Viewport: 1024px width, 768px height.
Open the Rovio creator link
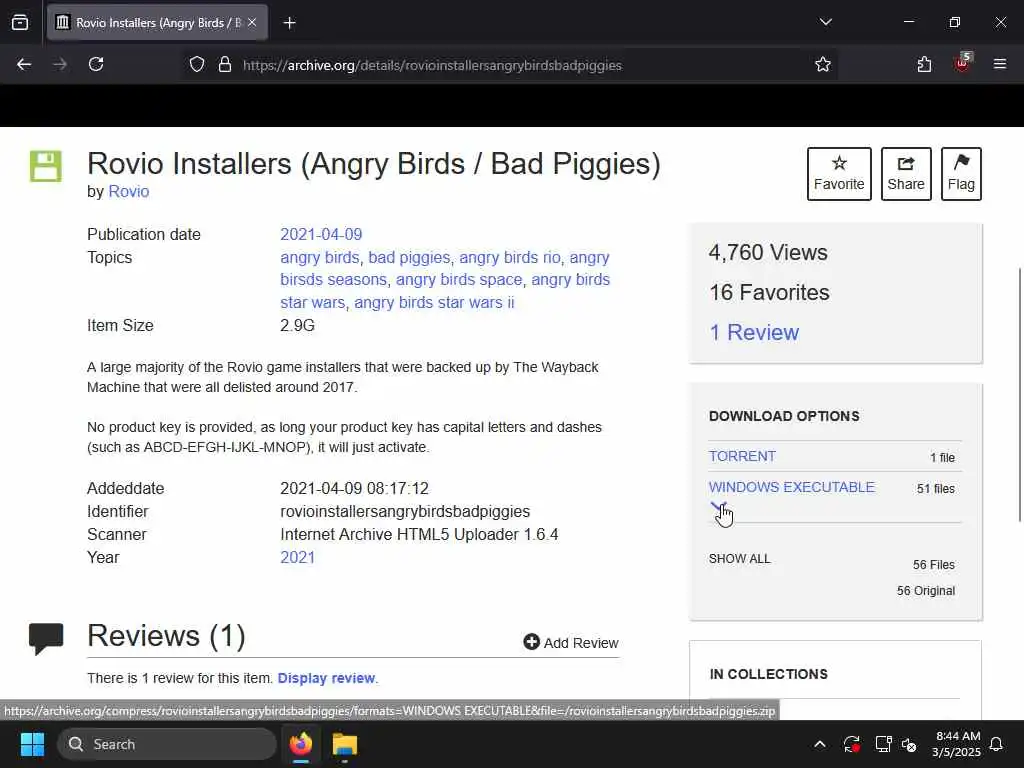[x=129, y=191]
